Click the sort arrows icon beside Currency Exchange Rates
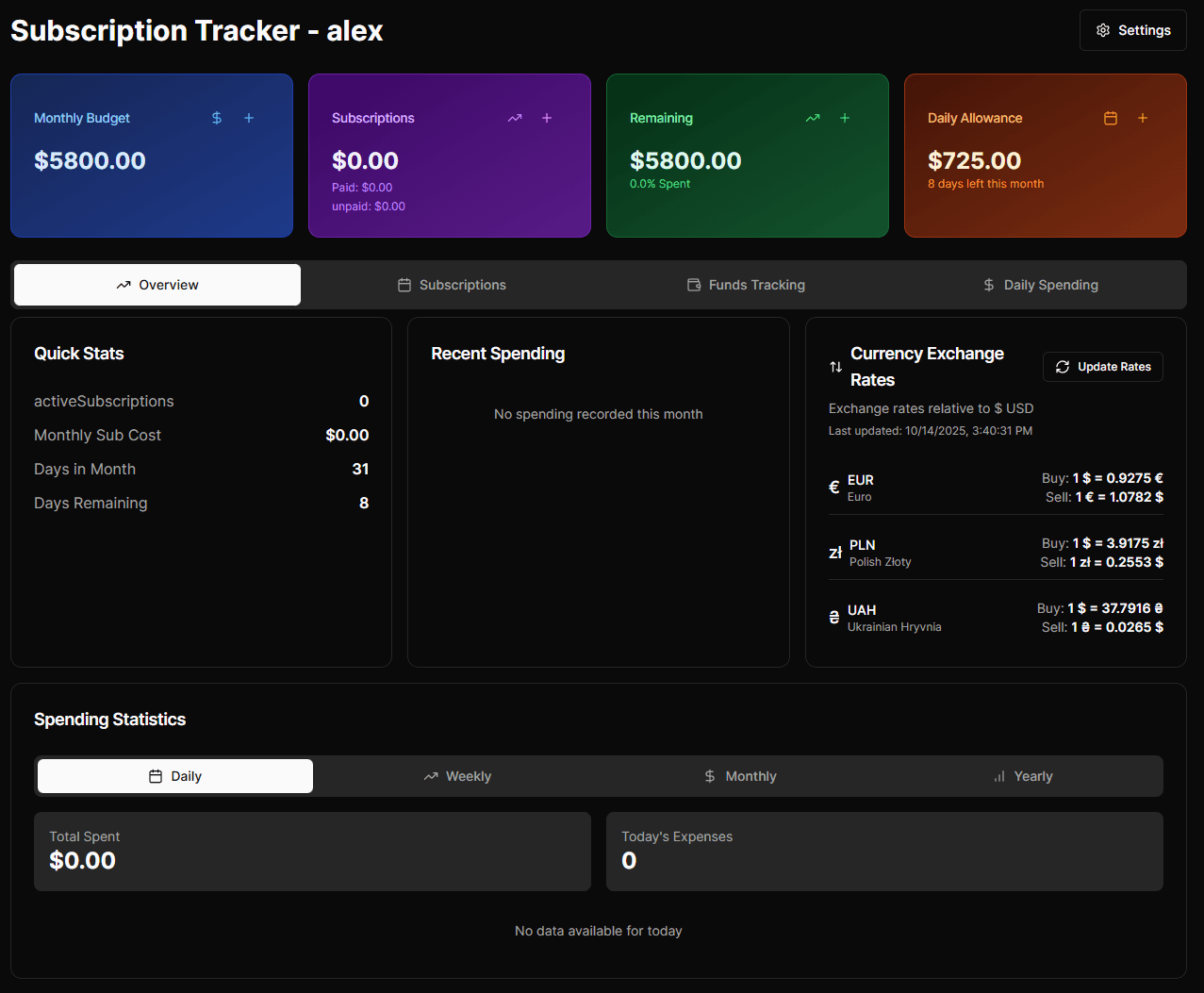The height and width of the screenshot is (993, 1204). tap(833, 366)
